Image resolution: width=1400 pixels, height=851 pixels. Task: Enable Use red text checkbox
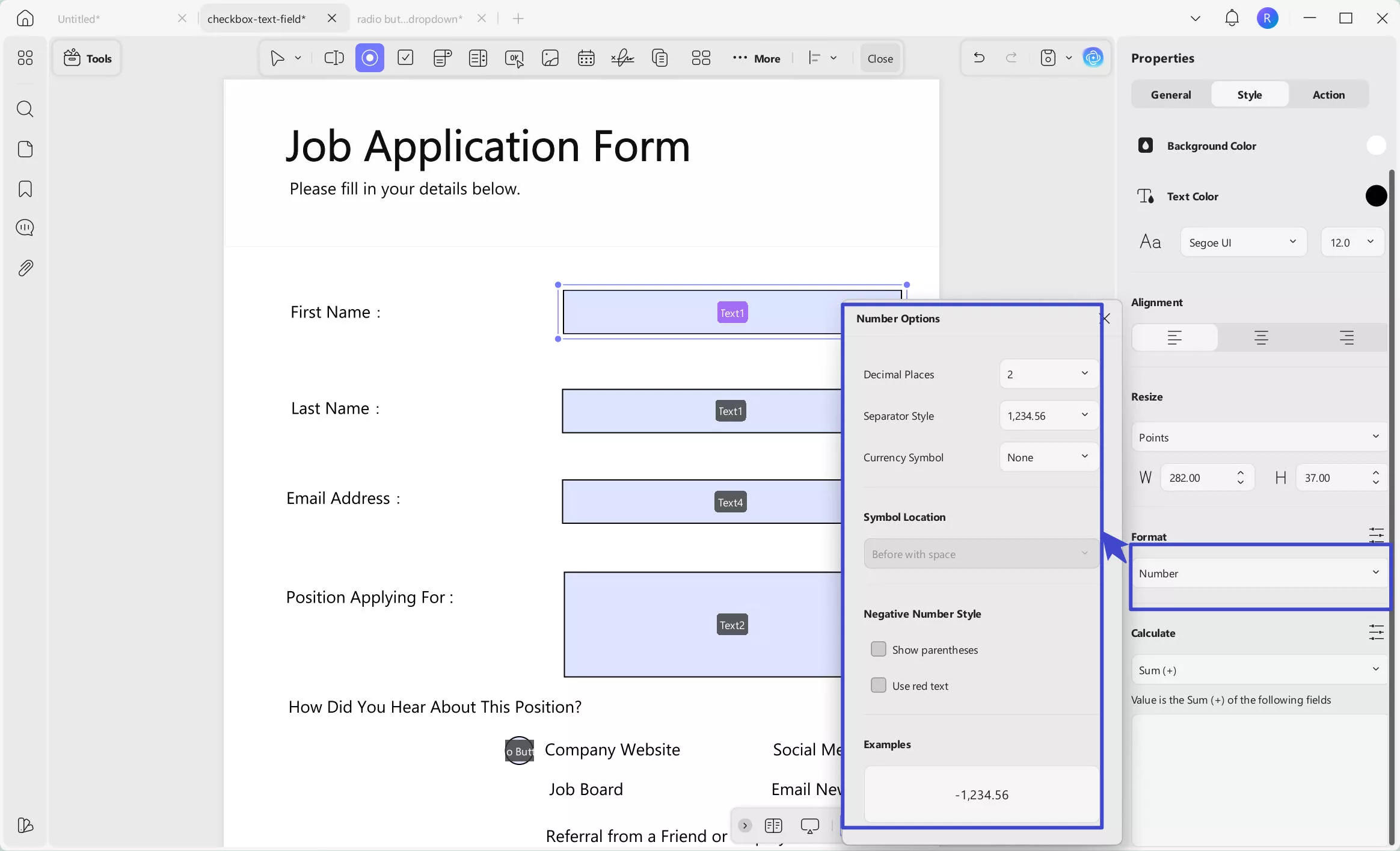click(x=878, y=686)
